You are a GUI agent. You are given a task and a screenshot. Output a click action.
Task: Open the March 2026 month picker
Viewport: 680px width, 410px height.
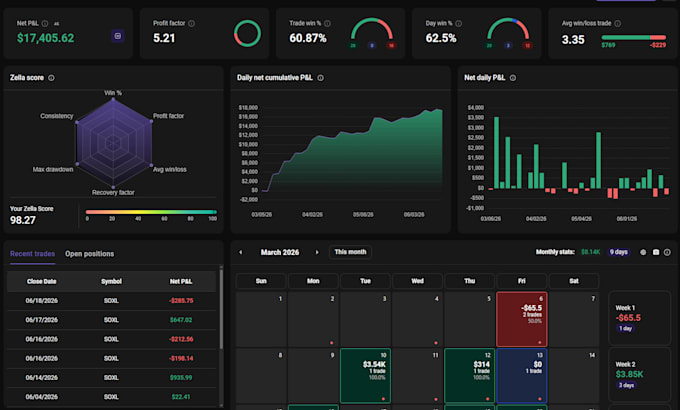280,252
